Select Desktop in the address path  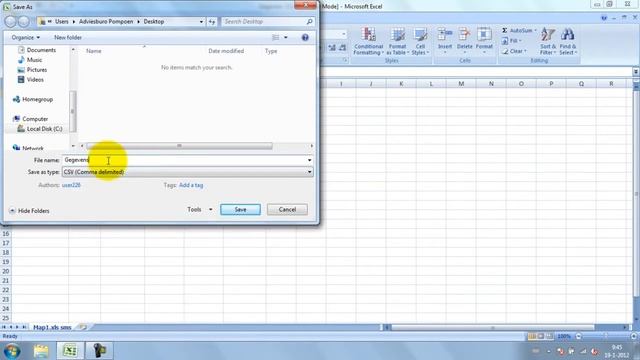coord(153,21)
